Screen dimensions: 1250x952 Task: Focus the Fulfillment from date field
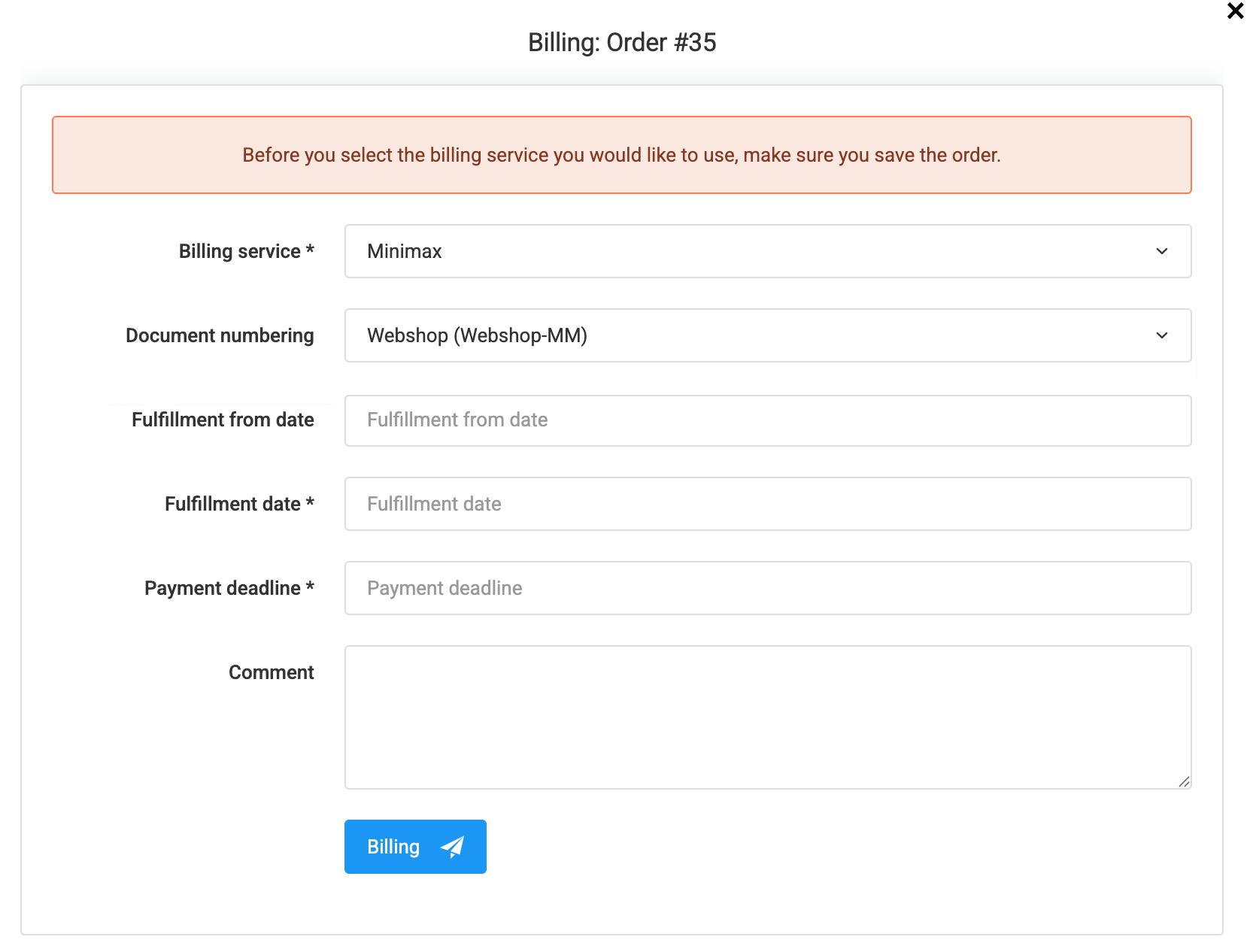click(x=768, y=420)
